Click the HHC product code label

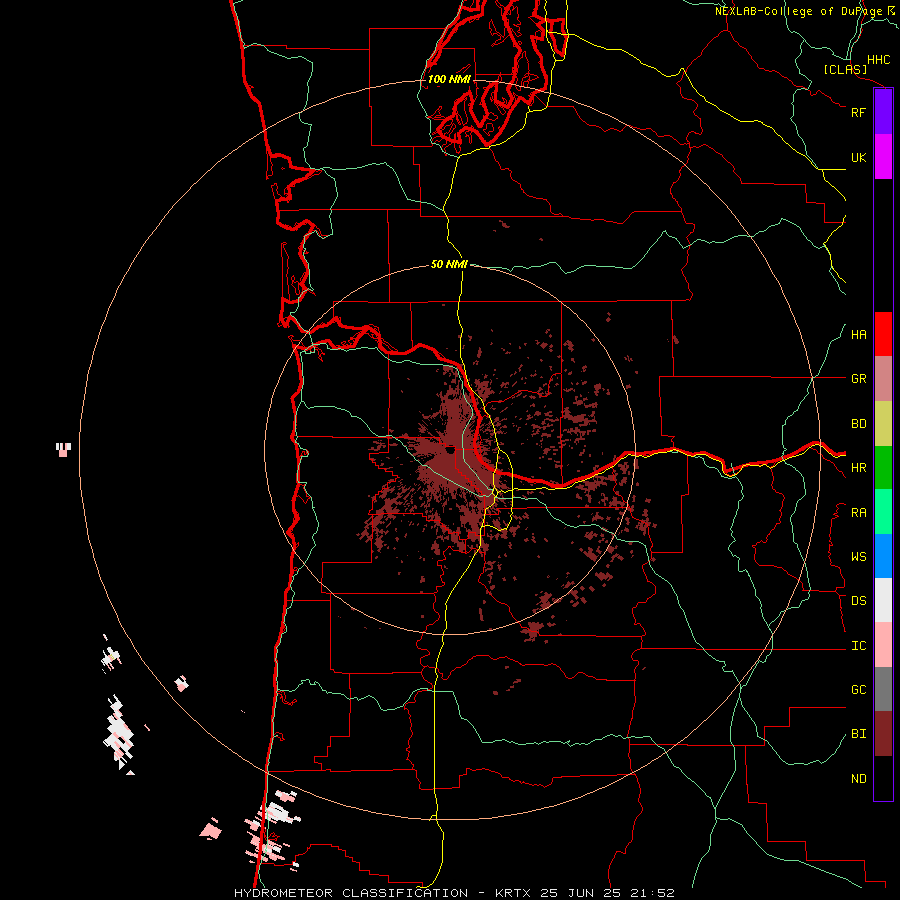pyautogui.click(x=878, y=60)
